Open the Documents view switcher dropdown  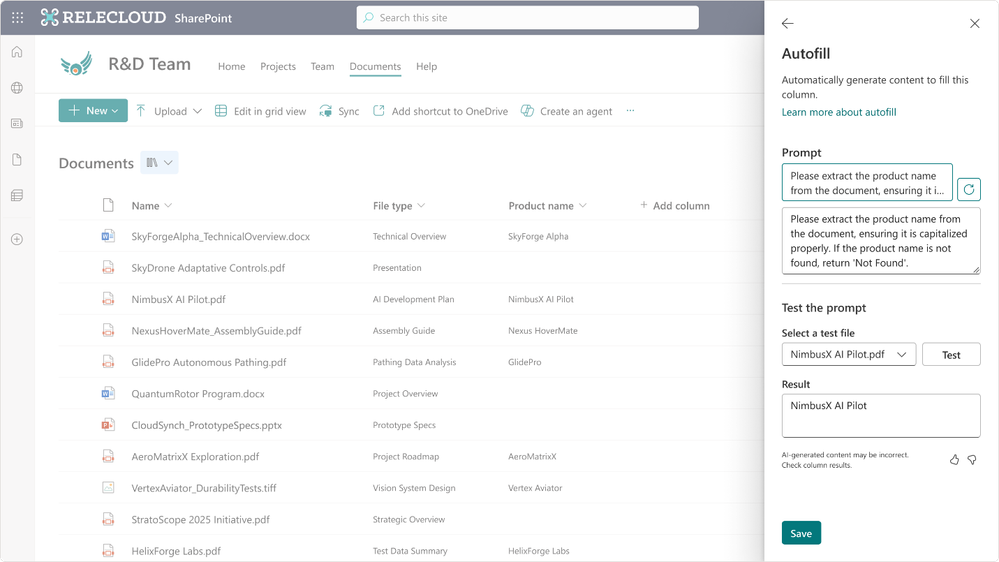point(160,163)
